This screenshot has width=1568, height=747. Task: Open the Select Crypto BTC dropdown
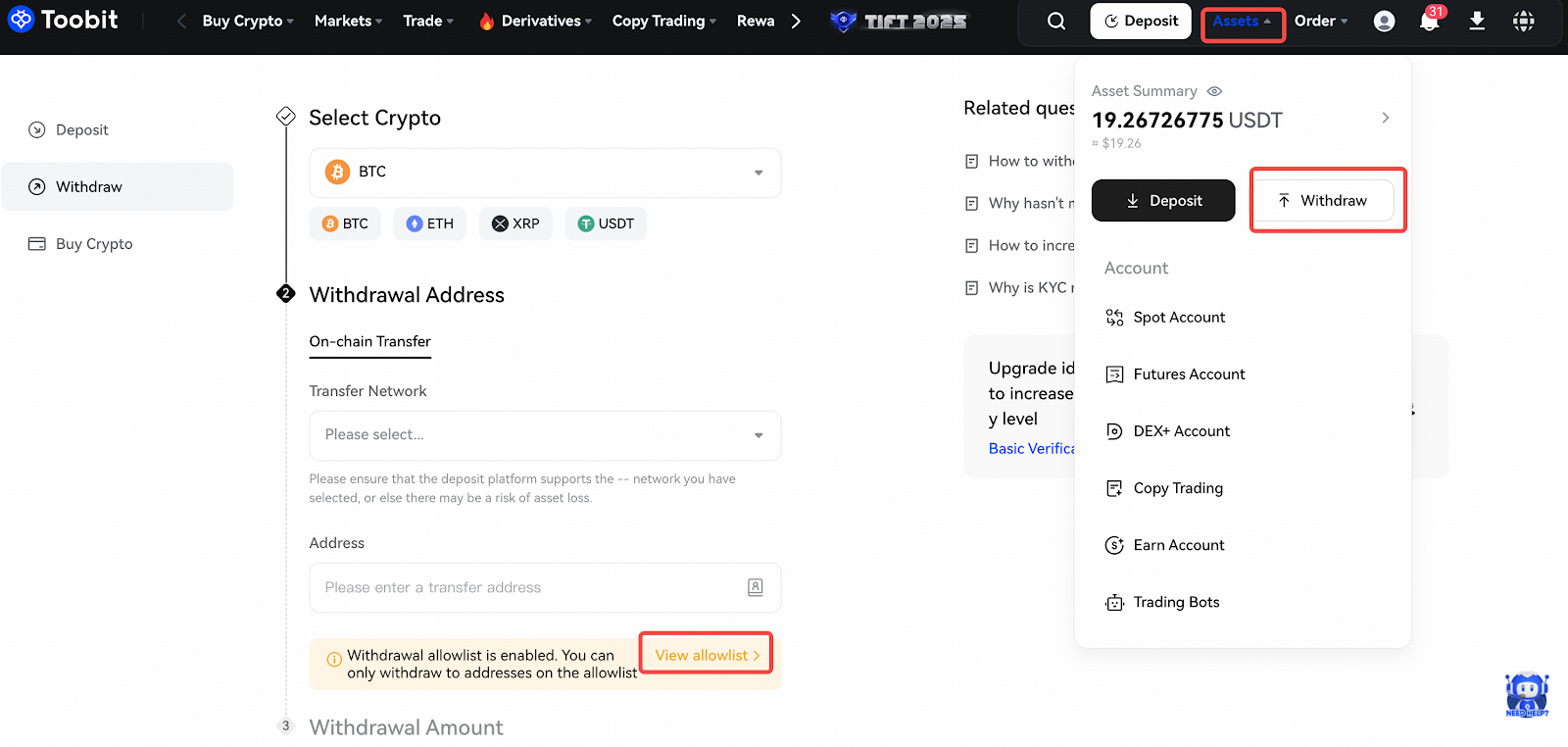click(x=545, y=173)
